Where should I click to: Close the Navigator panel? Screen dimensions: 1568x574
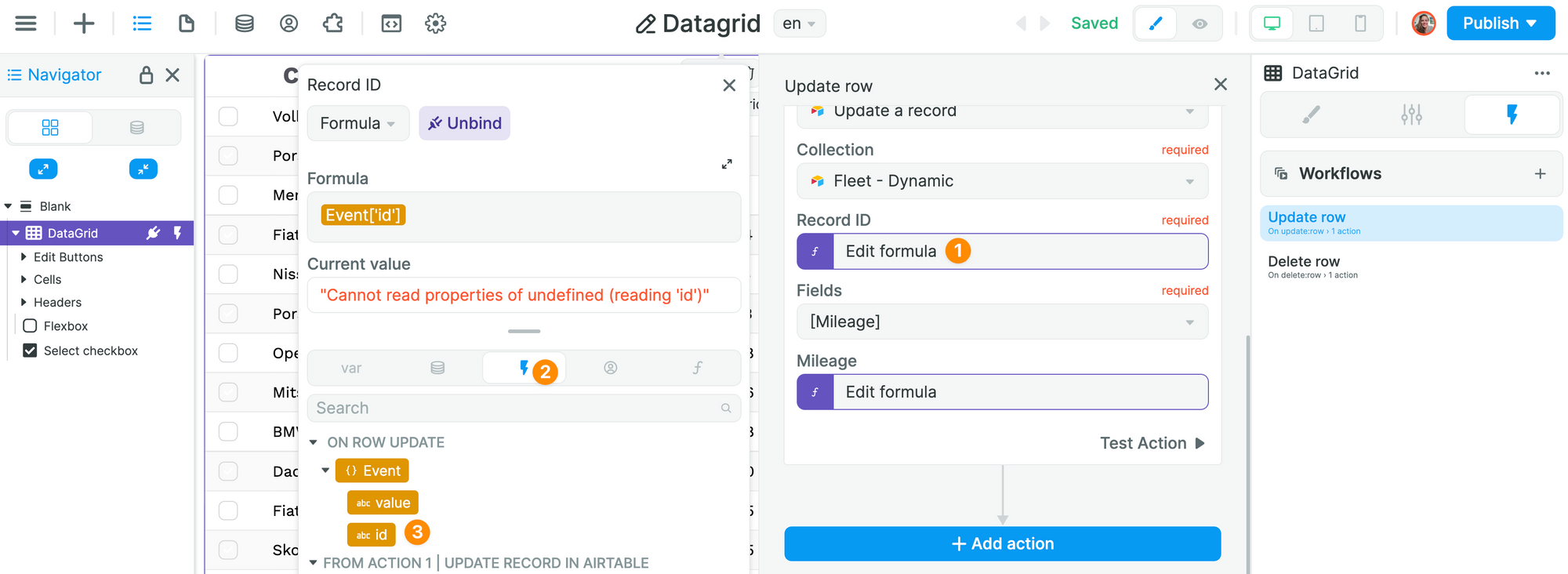(x=172, y=74)
